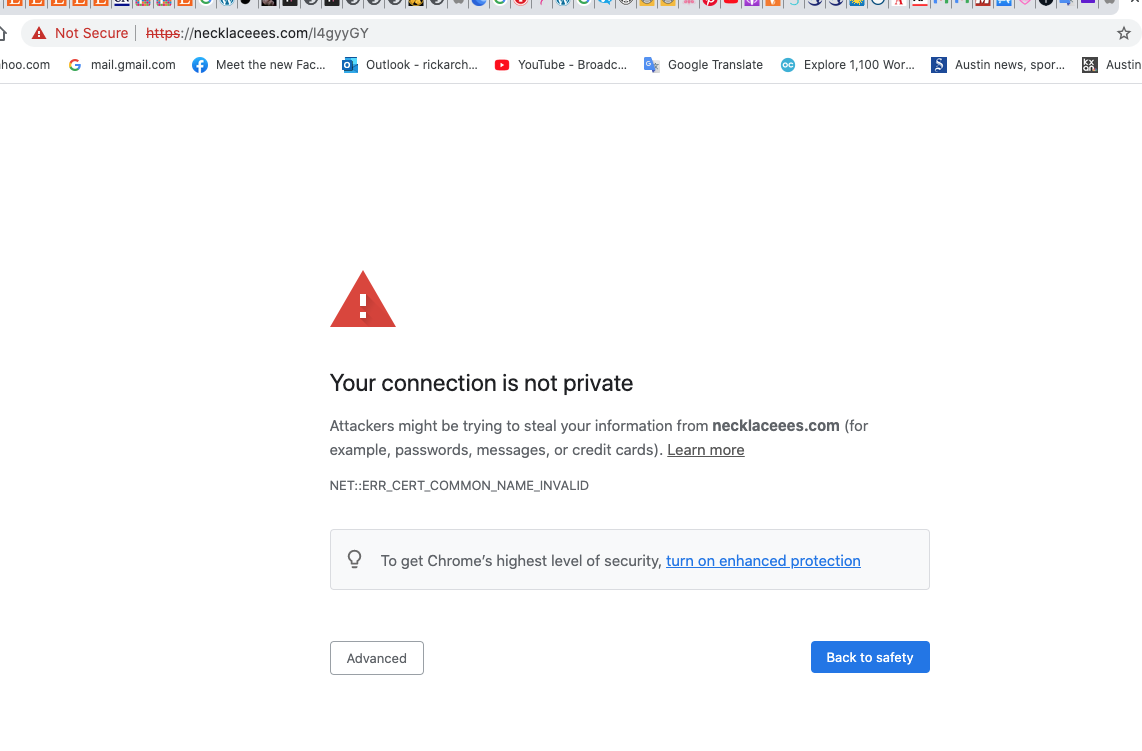
Task: Open the Outlook bookmark icon
Action: pyautogui.click(x=350, y=65)
